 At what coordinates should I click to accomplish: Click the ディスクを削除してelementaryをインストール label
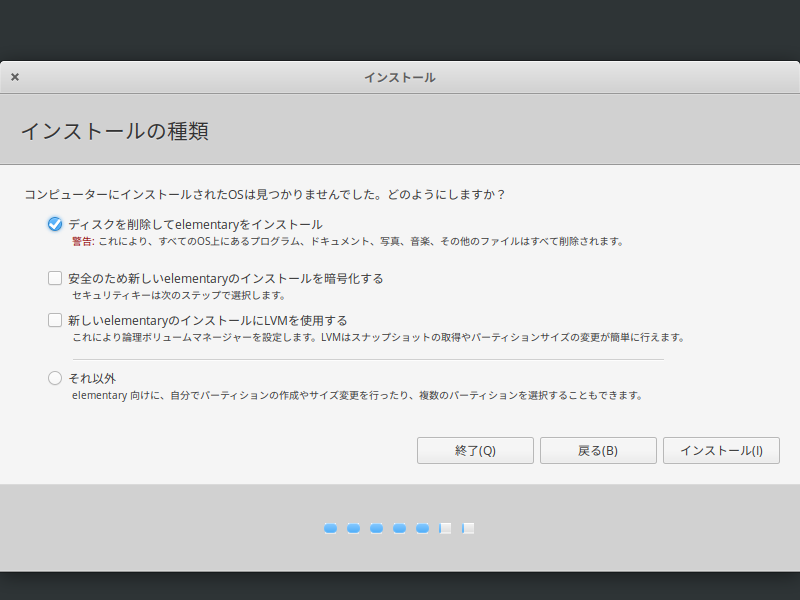(x=195, y=224)
